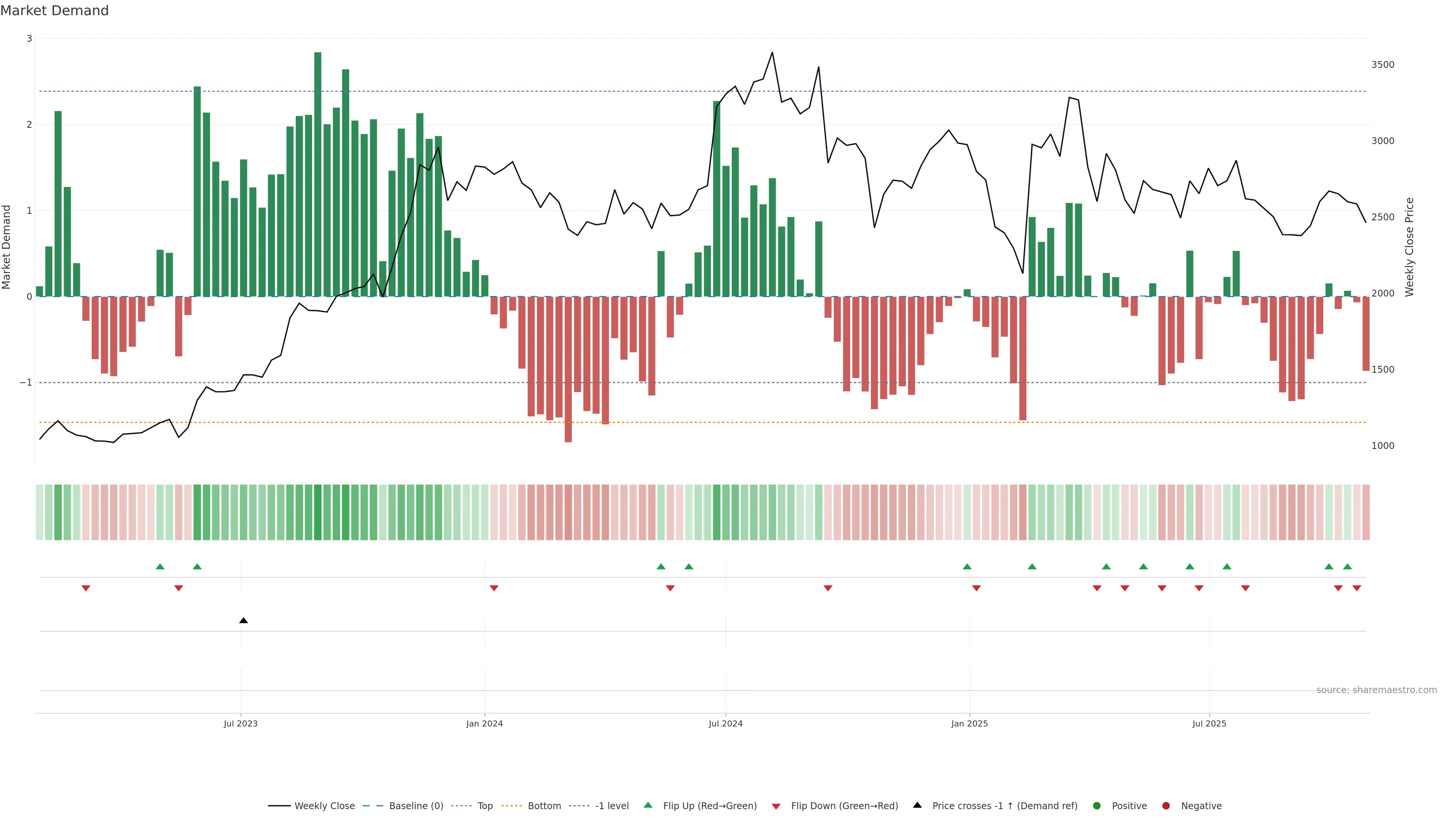Image resolution: width=1456 pixels, height=819 pixels.
Task: Click the black triangle marker near Jul 2023
Action: (x=243, y=621)
